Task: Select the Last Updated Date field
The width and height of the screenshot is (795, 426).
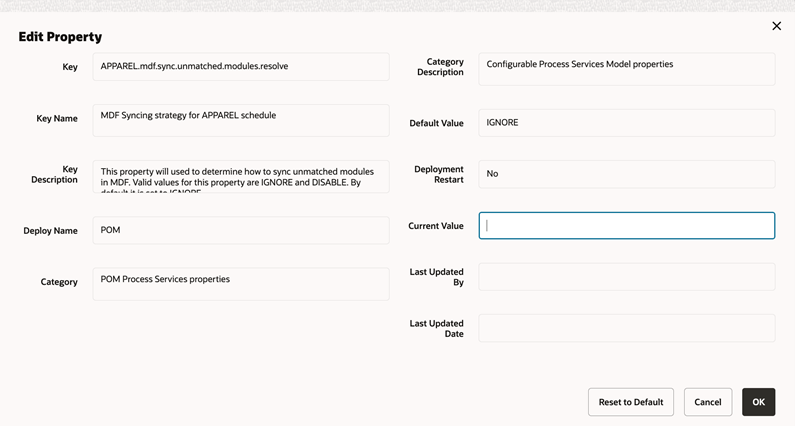Action: coord(626,328)
